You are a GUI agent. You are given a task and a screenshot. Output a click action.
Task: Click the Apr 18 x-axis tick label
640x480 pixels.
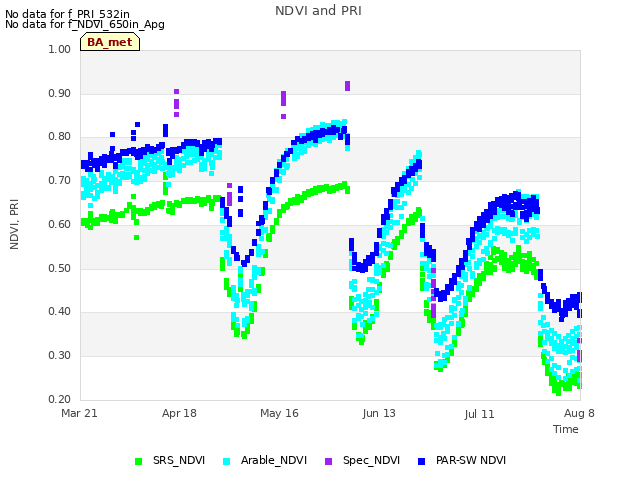click(x=179, y=413)
